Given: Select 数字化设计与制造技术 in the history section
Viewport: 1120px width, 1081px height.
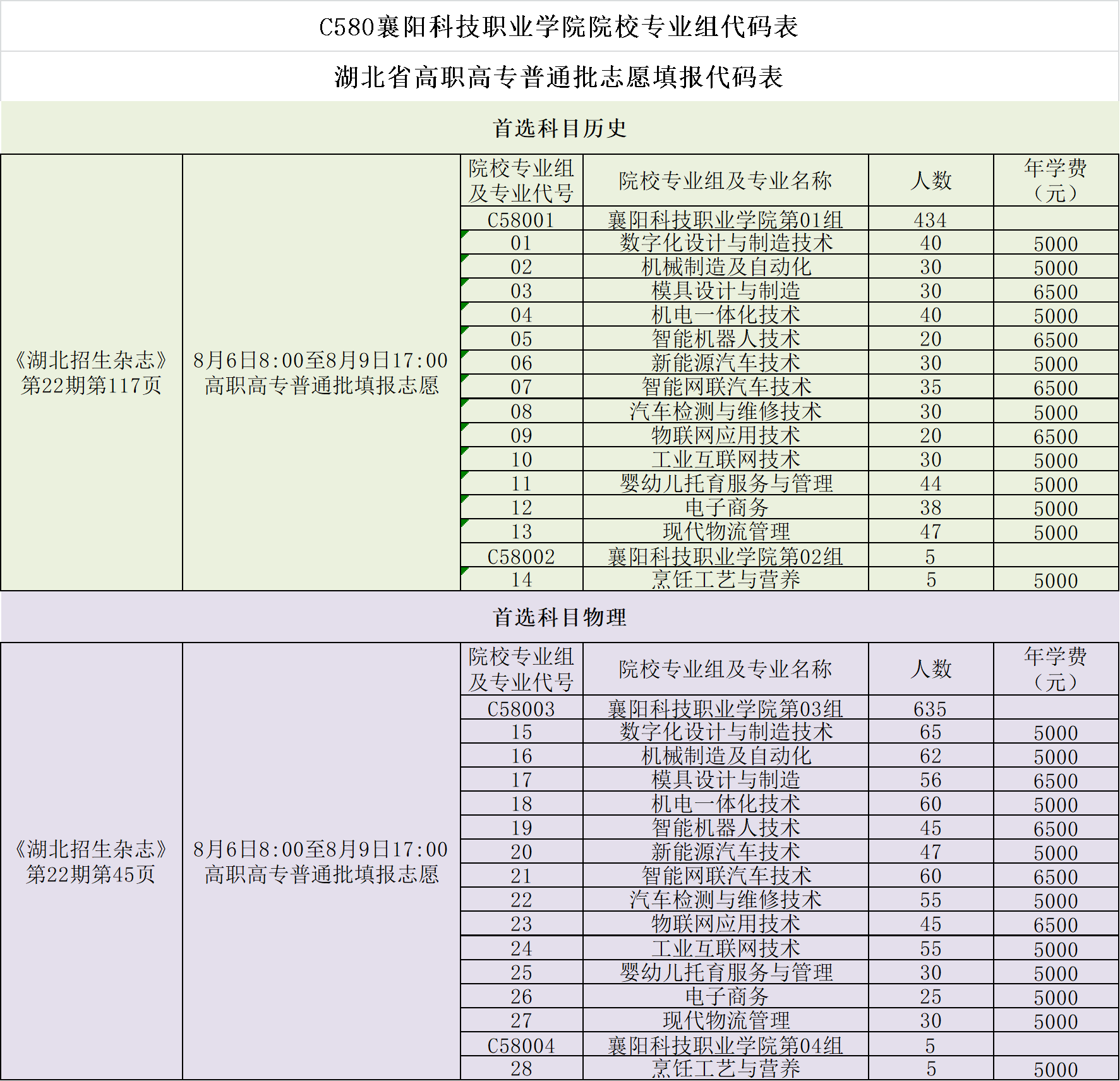Looking at the screenshot, I should [726, 243].
